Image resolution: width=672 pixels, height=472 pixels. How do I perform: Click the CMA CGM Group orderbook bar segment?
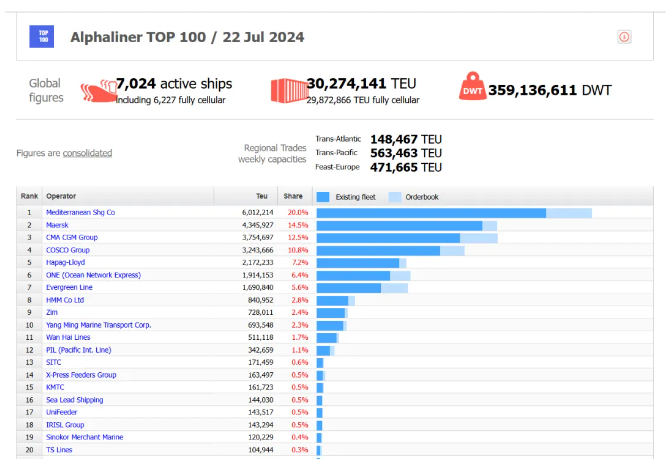(x=479, y=238)
